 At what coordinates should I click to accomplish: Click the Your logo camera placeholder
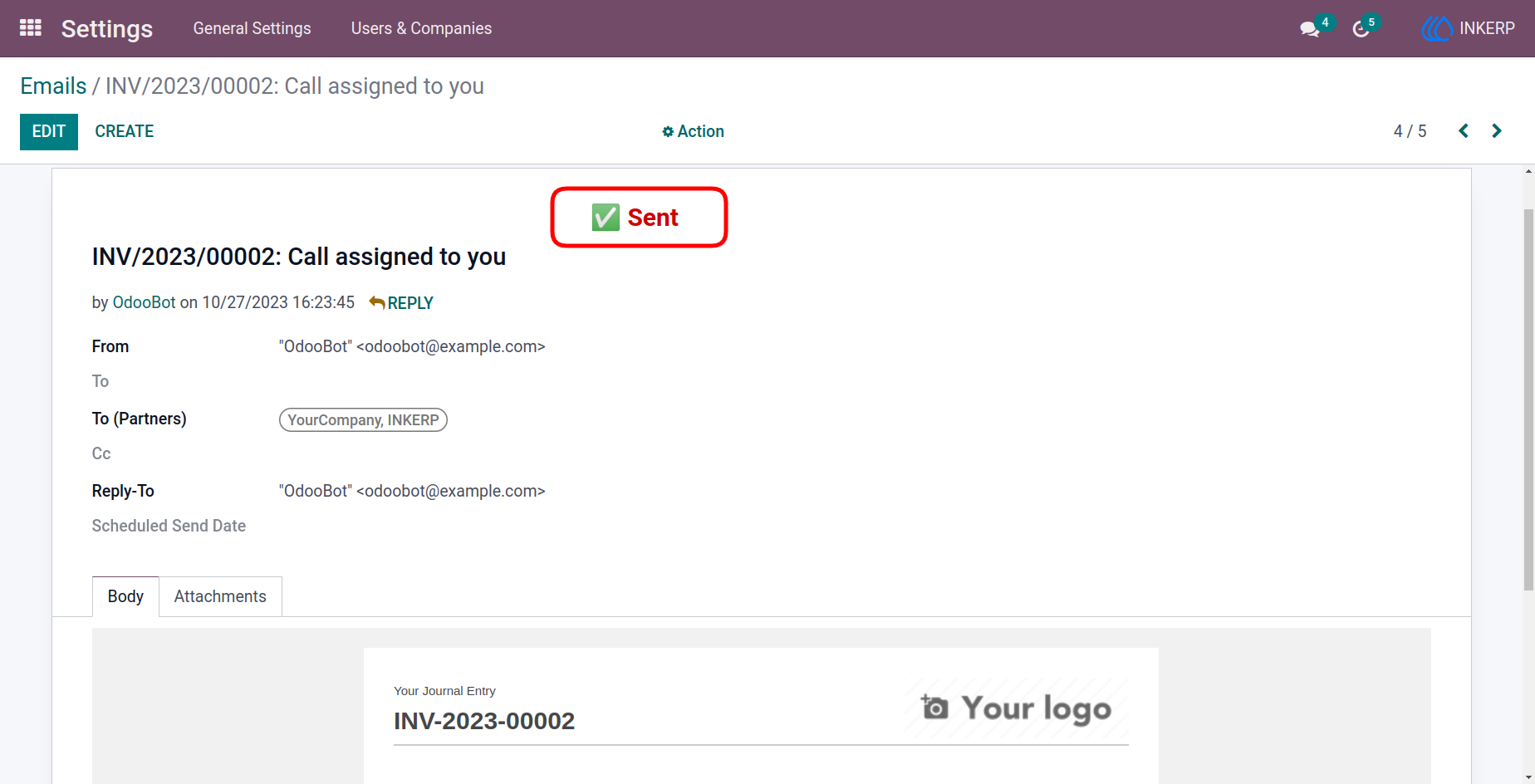point(1017,708)
